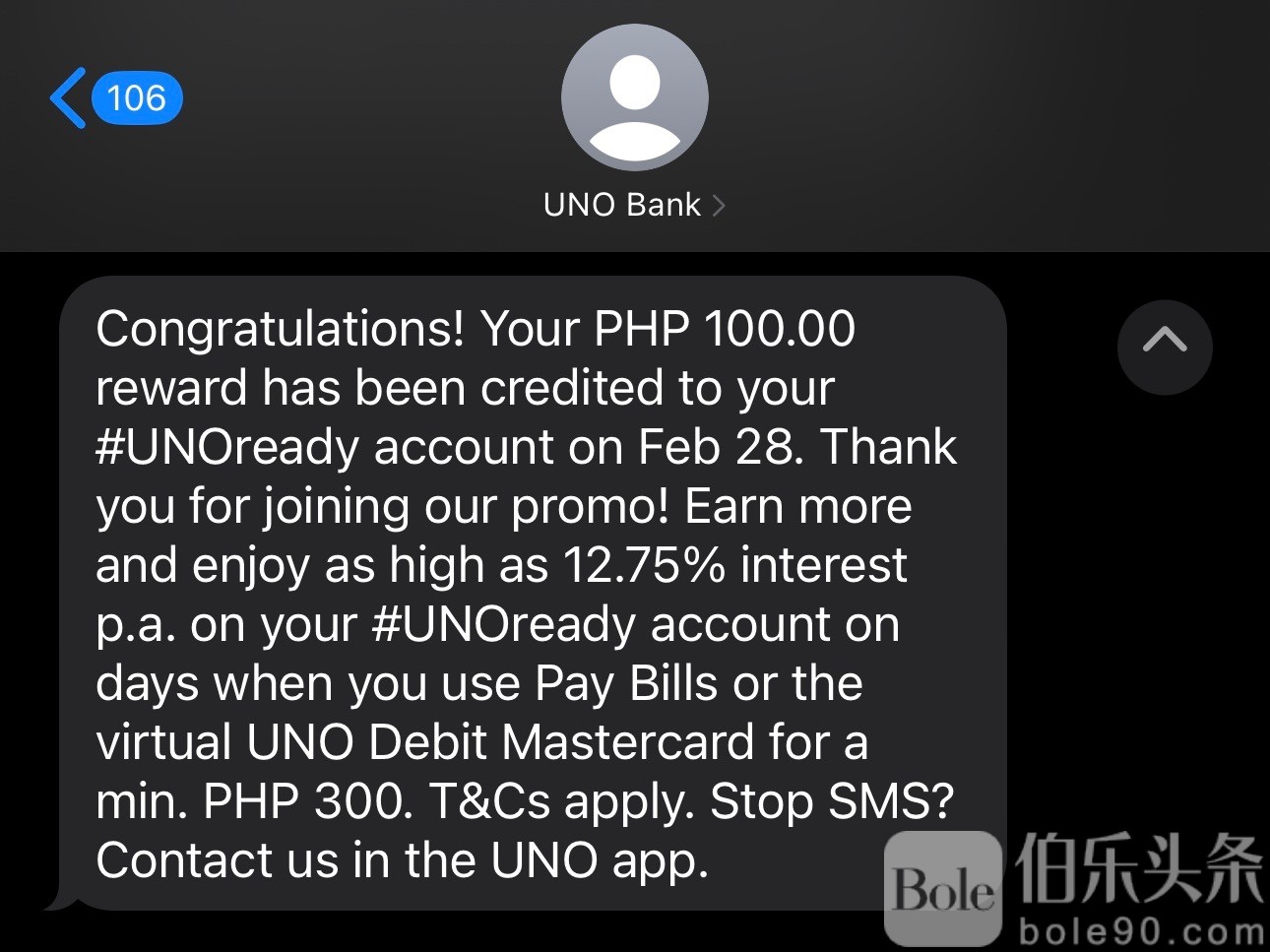Viewport: 1270px width, 952px height.
Task: Open the gray contact avatar icon
Action: click(635, 97)
